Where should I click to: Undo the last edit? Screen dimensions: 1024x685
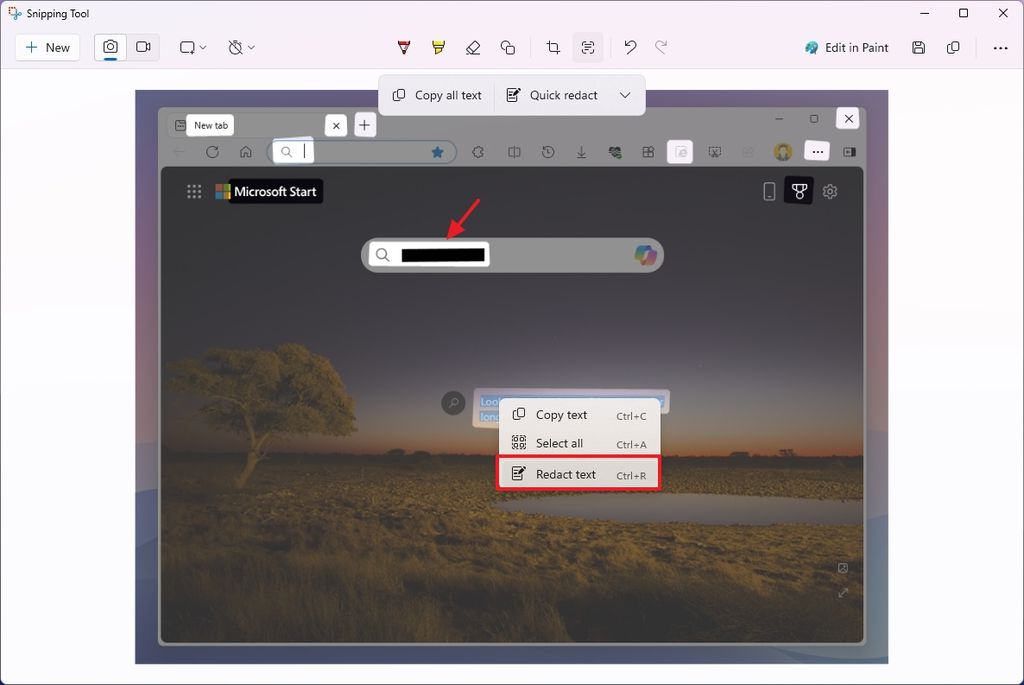click(629, 47)
